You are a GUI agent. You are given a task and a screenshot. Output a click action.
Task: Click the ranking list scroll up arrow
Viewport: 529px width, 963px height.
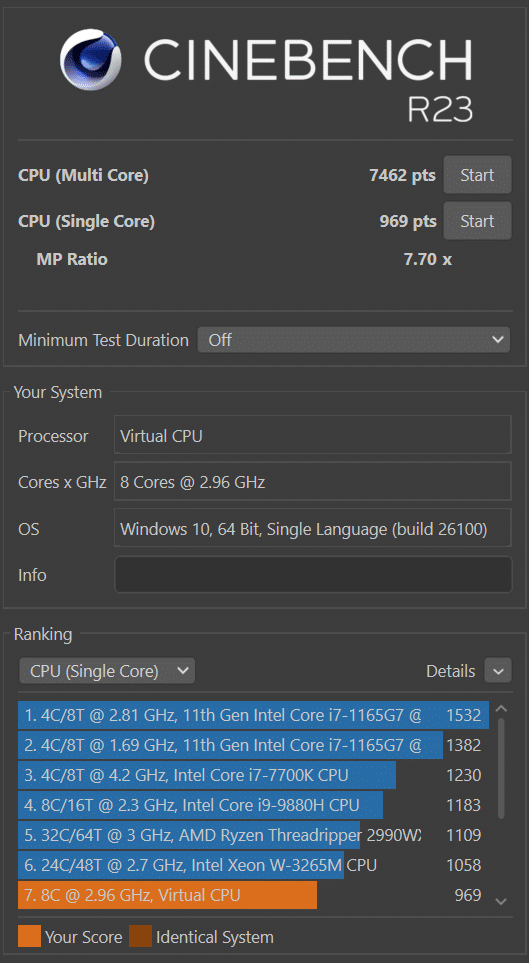click(x=501, y=709)
